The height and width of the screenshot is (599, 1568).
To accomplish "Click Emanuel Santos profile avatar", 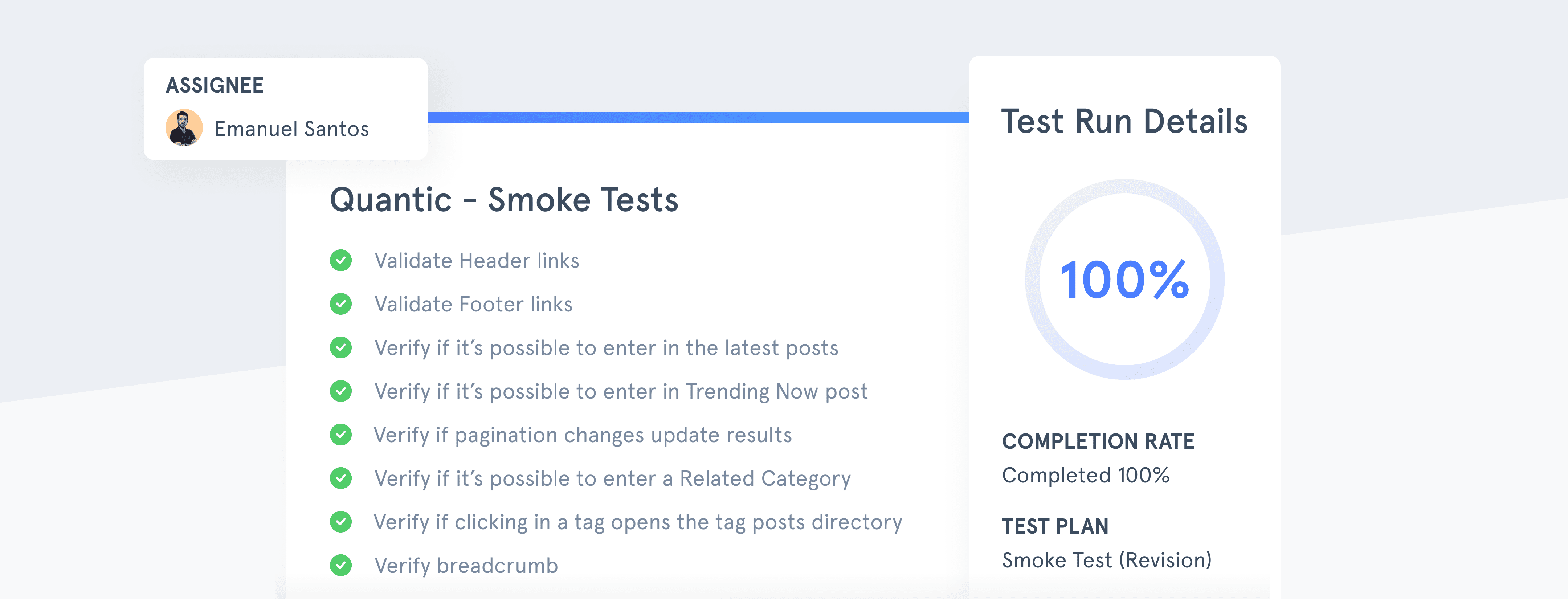I will pyautogui.click(x=184, y=128).
